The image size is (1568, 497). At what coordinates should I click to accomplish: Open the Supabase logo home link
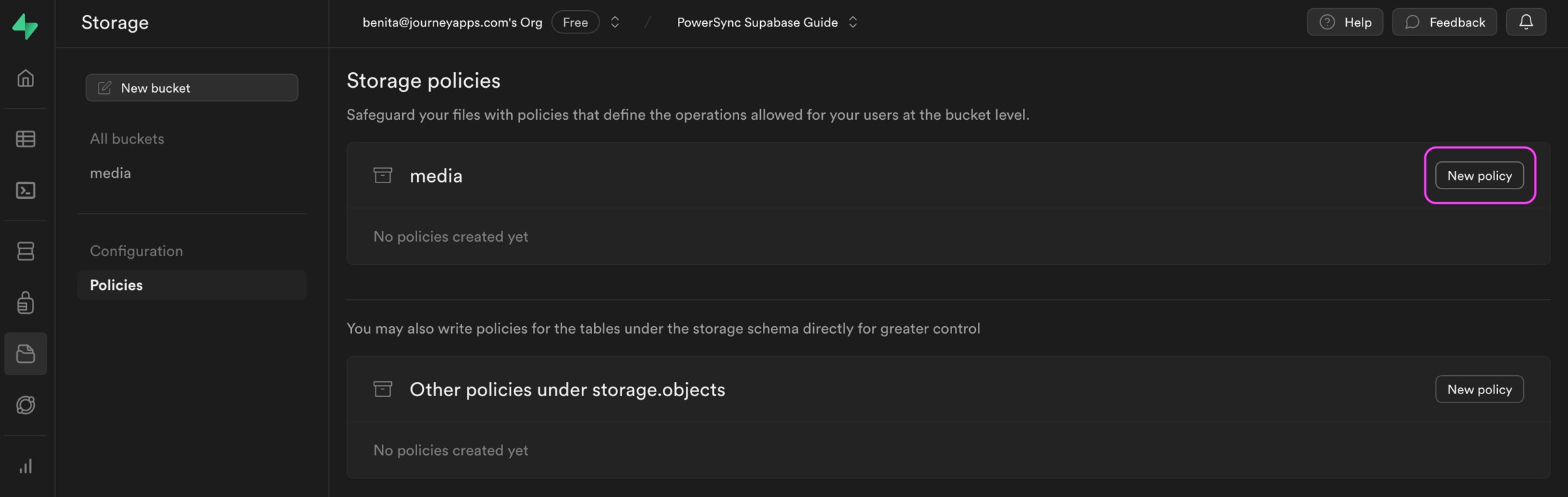click(x=25, y=26)
